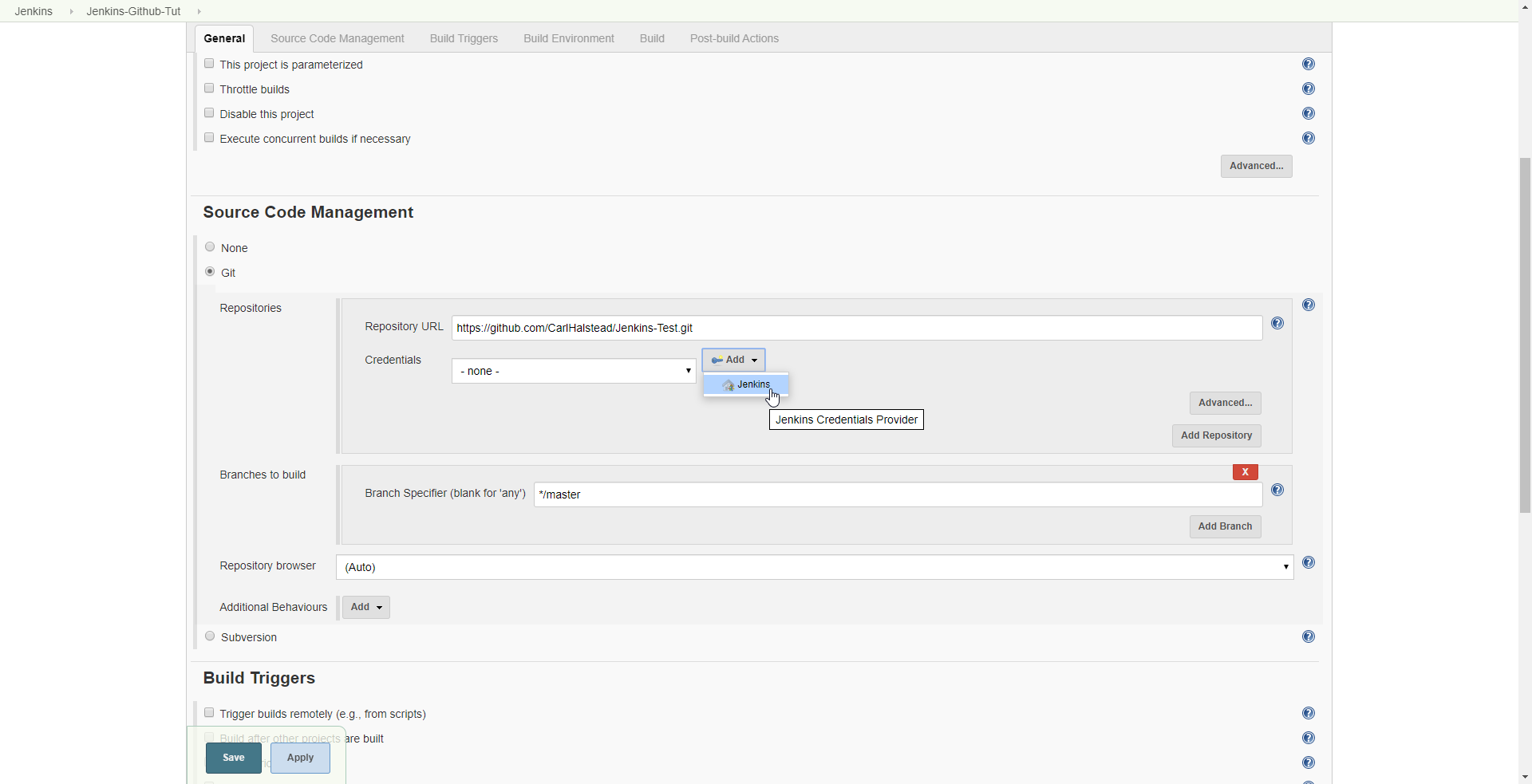Viewport: 1532px width, 784px height.
Task: Choose the Subversion radio button
Action: (x=210, y=636)
